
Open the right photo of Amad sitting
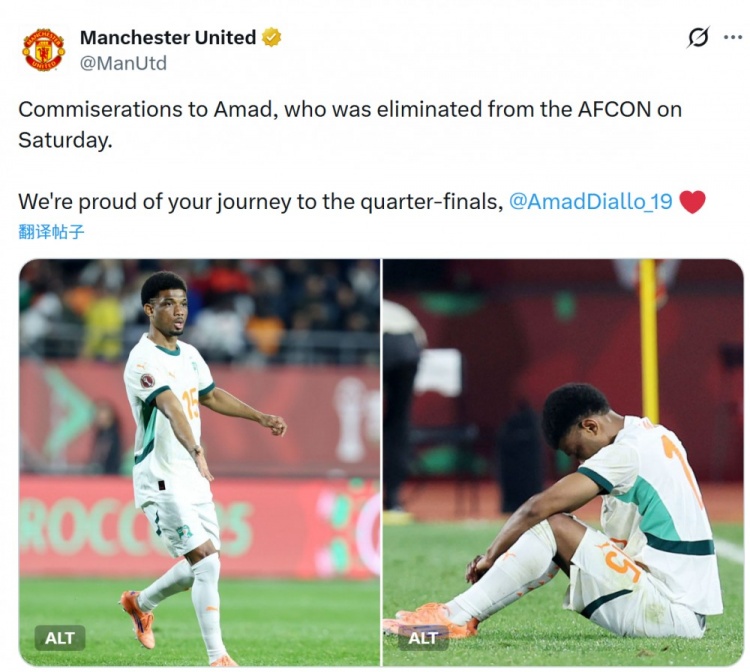pos(563,460)
